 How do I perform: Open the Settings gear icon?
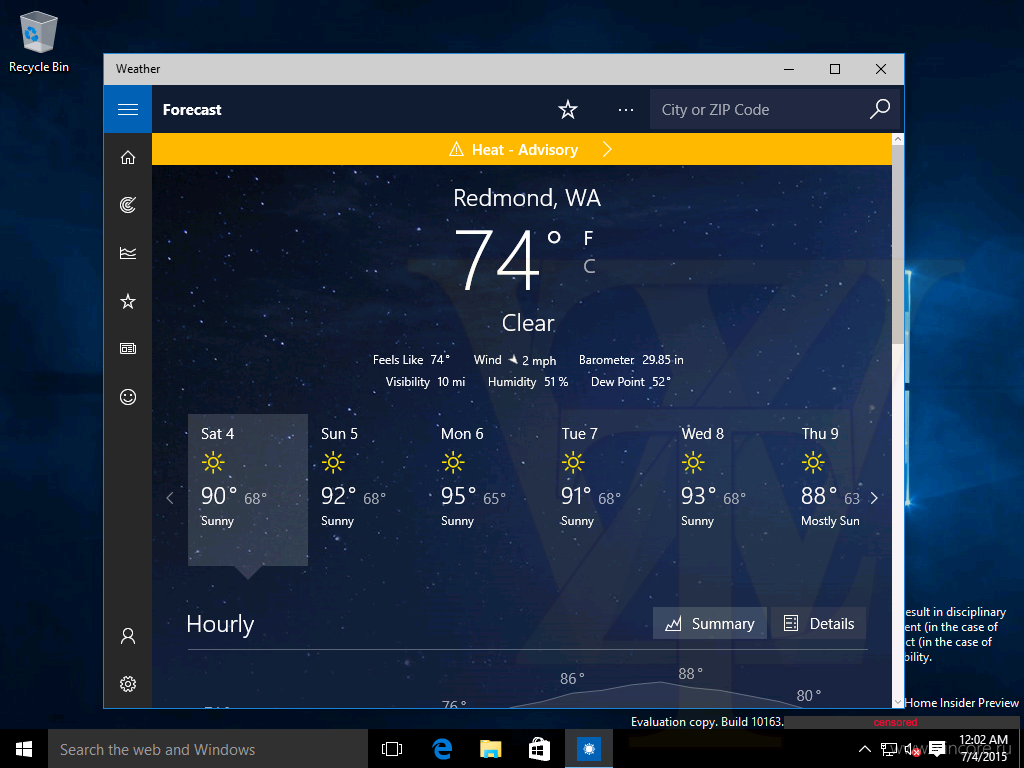coord(128,684)
